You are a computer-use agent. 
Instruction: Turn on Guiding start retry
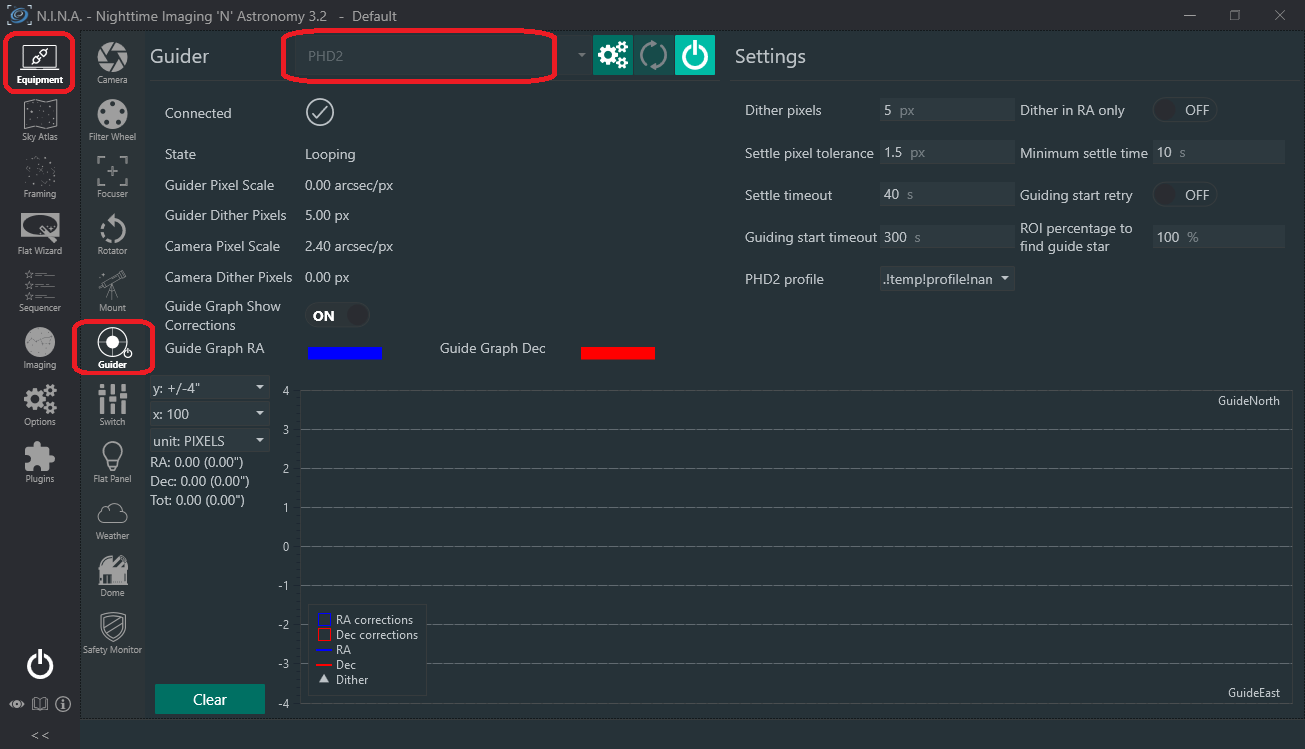[x=1184, y=195]
